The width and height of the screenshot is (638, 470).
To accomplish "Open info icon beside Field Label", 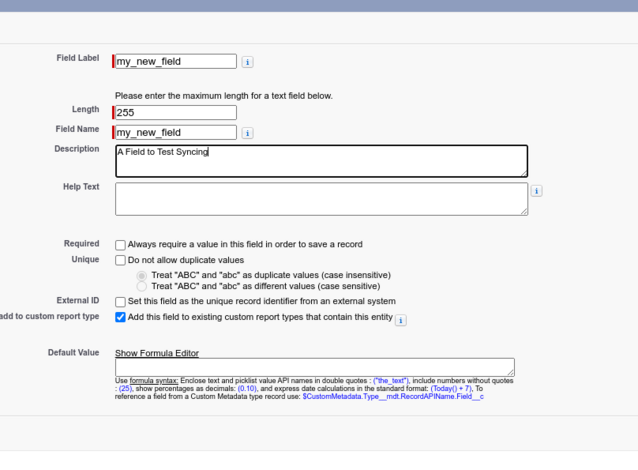I will tap(247, 62).
